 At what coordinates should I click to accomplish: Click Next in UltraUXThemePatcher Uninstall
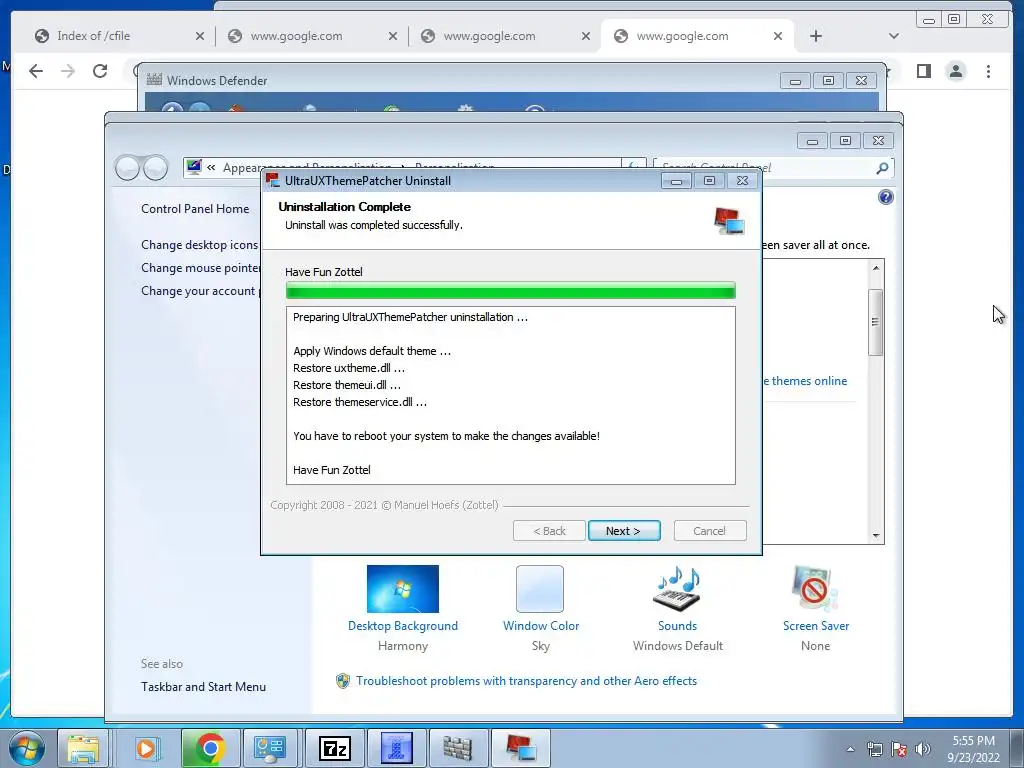click(x=624, y=531)
